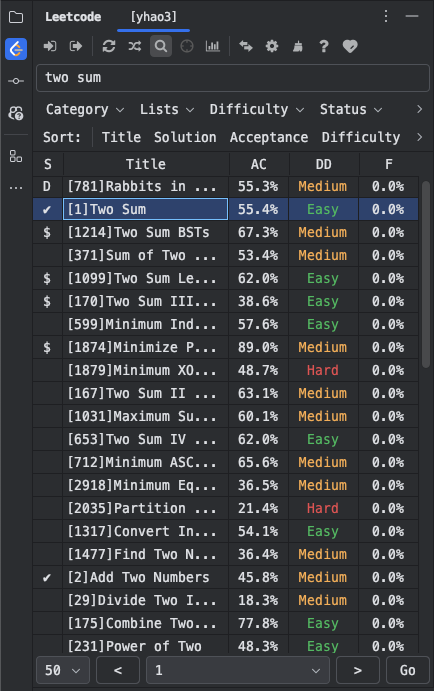
Task: Go to the next page
Action: point(358,670)
